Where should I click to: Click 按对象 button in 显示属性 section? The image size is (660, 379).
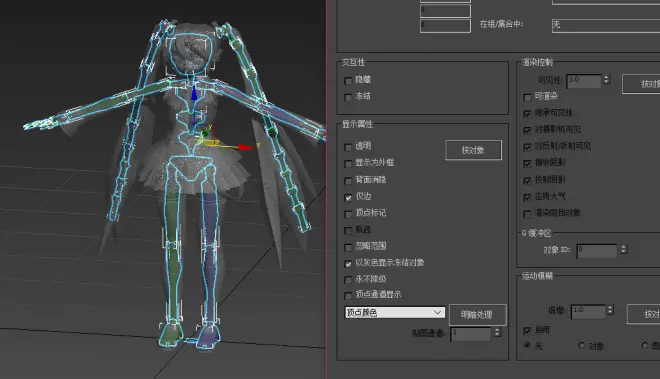pyautogui.click(x=474, y=150)
